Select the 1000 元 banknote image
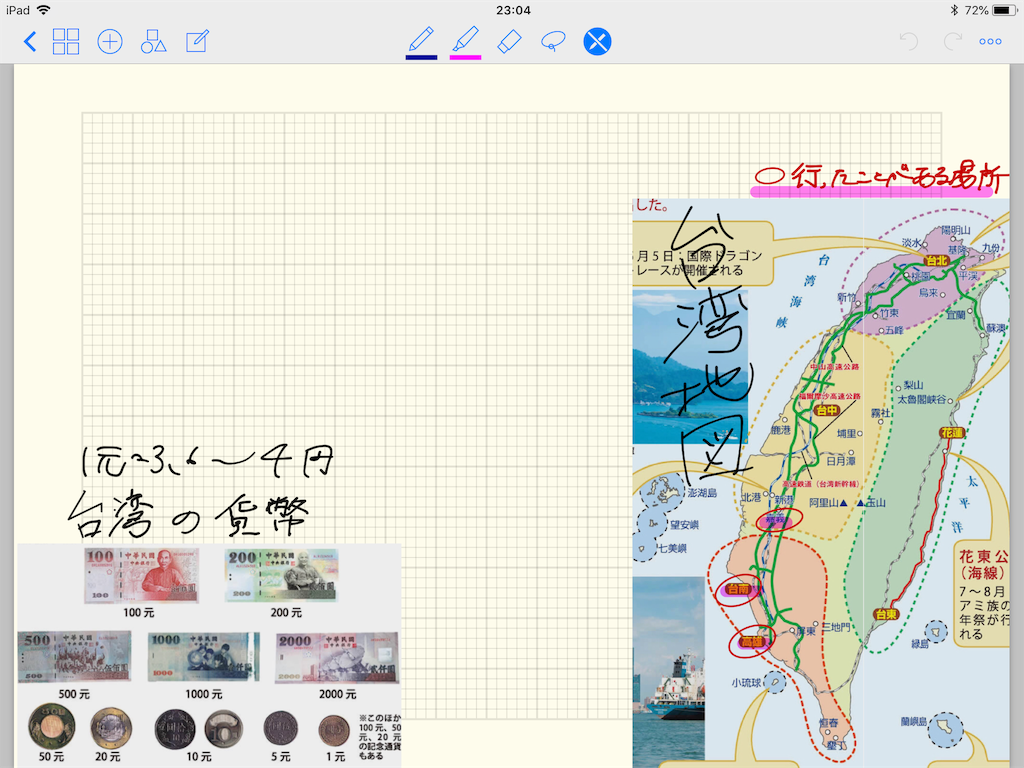This screenshot has width=1024, height=768. click(203, 657)
